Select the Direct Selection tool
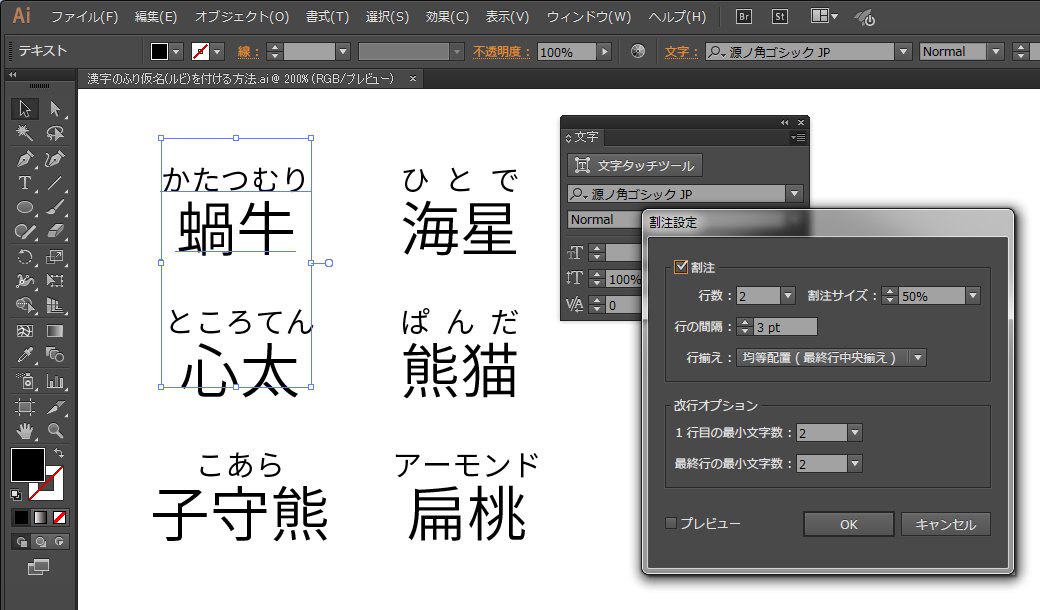 (55, 108)
